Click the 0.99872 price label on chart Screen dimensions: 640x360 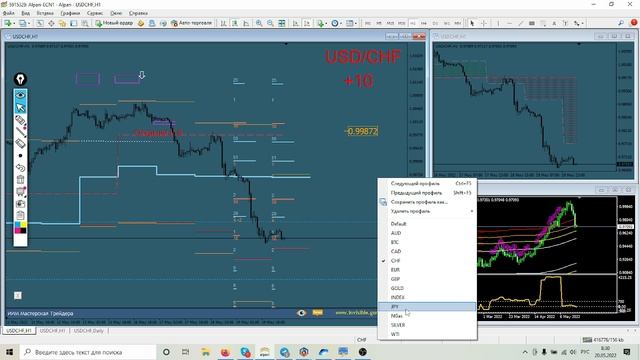coord(362,131)
